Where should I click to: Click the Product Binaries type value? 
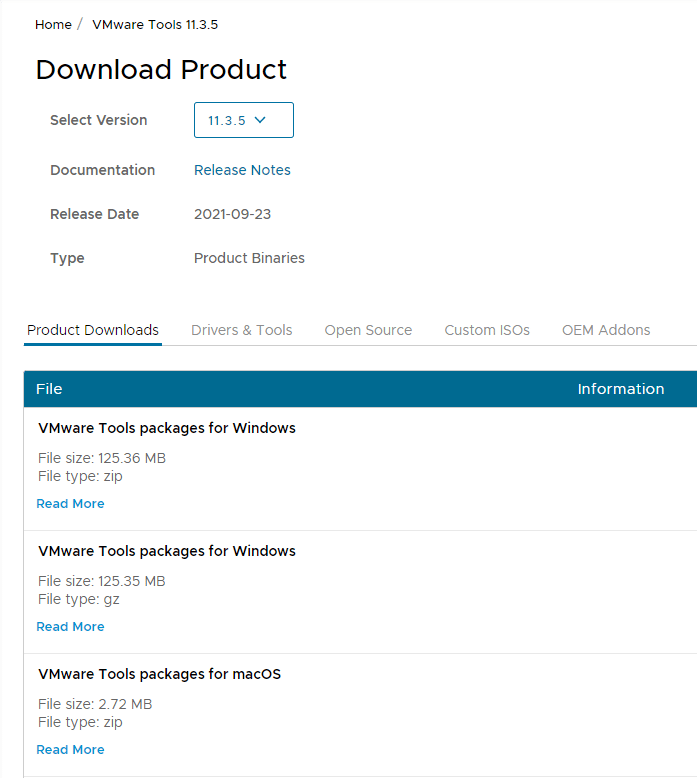point(249,258)
